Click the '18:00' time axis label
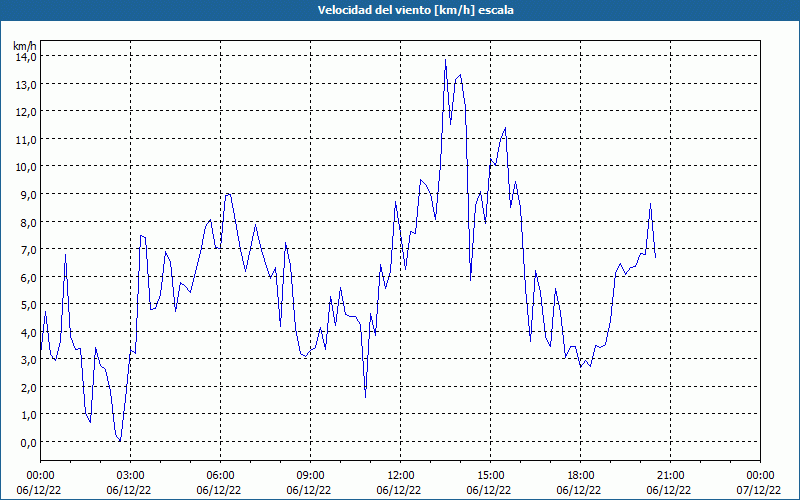Image resolution: width=800 pixels, height=500 pixels. click(580, 476)
